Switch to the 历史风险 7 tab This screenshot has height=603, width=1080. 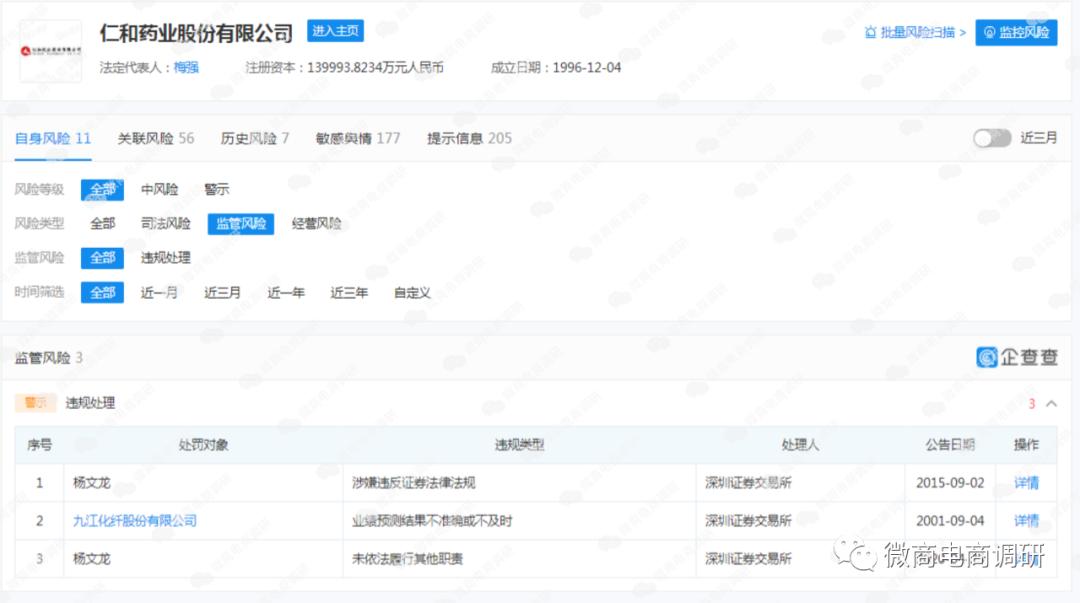click(x=254, y=138)
